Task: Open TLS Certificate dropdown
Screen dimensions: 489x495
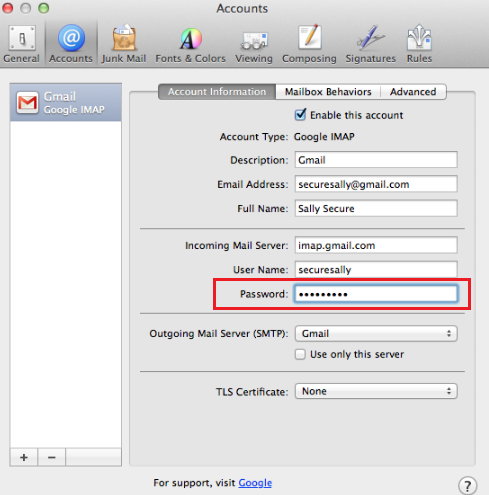Action: click(x=376, y=391)
